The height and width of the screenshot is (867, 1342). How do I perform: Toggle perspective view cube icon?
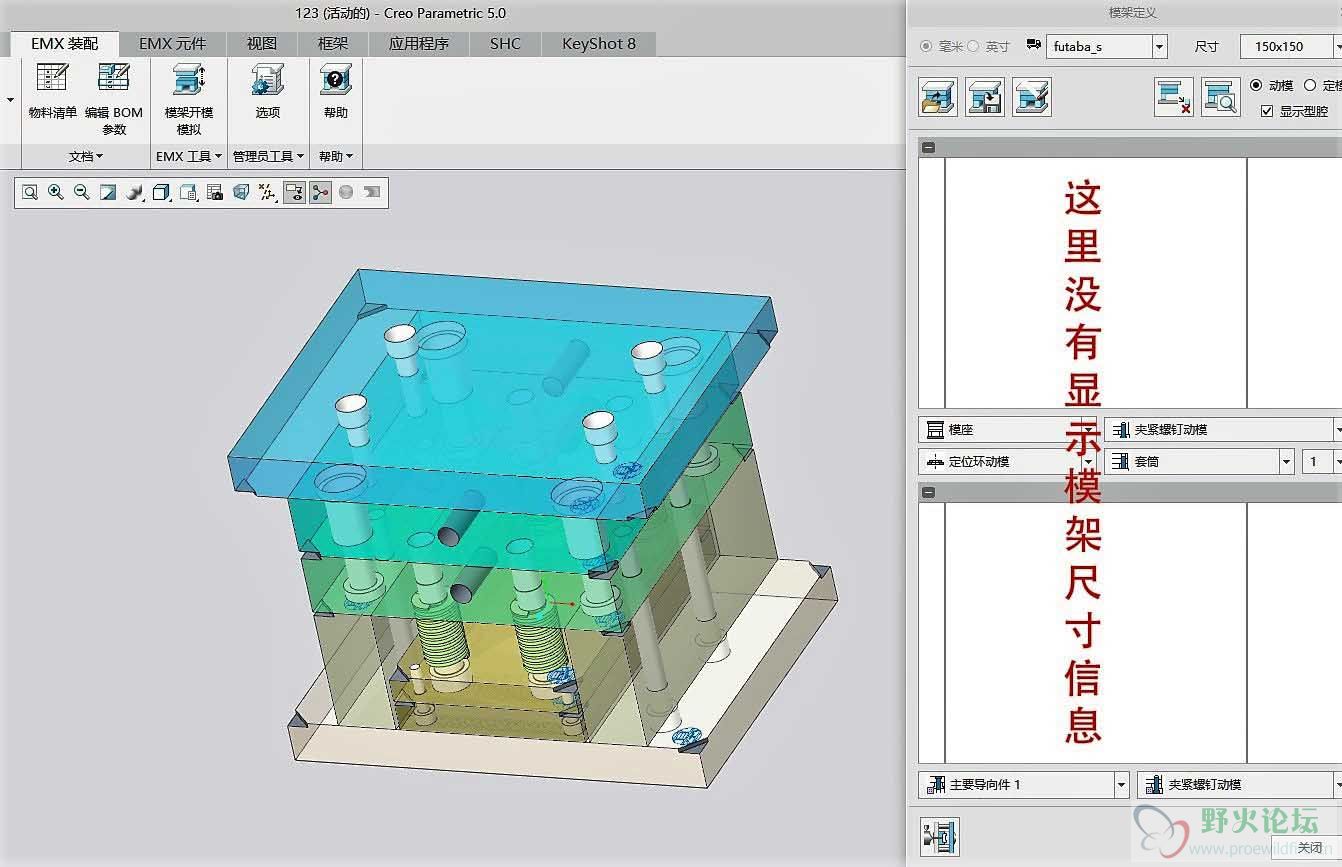pyautogui.click(x=241, y=192)
